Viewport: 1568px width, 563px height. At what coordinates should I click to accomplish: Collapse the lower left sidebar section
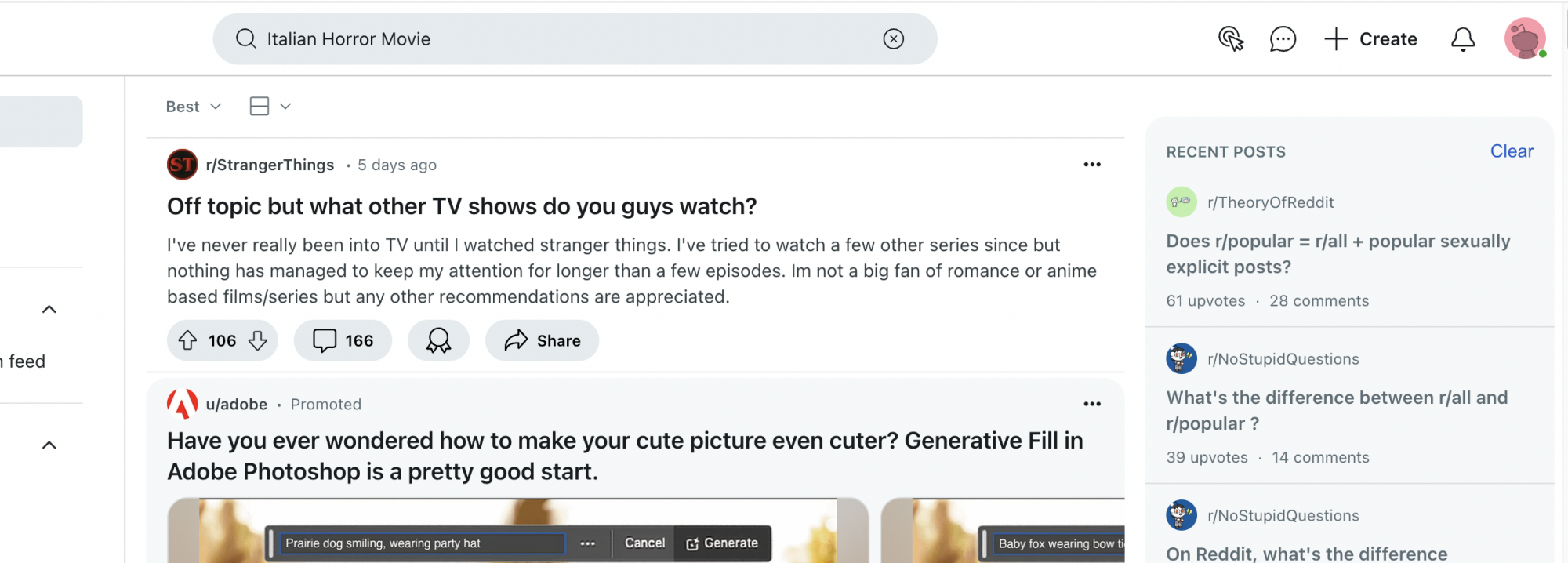click(49, 445)
